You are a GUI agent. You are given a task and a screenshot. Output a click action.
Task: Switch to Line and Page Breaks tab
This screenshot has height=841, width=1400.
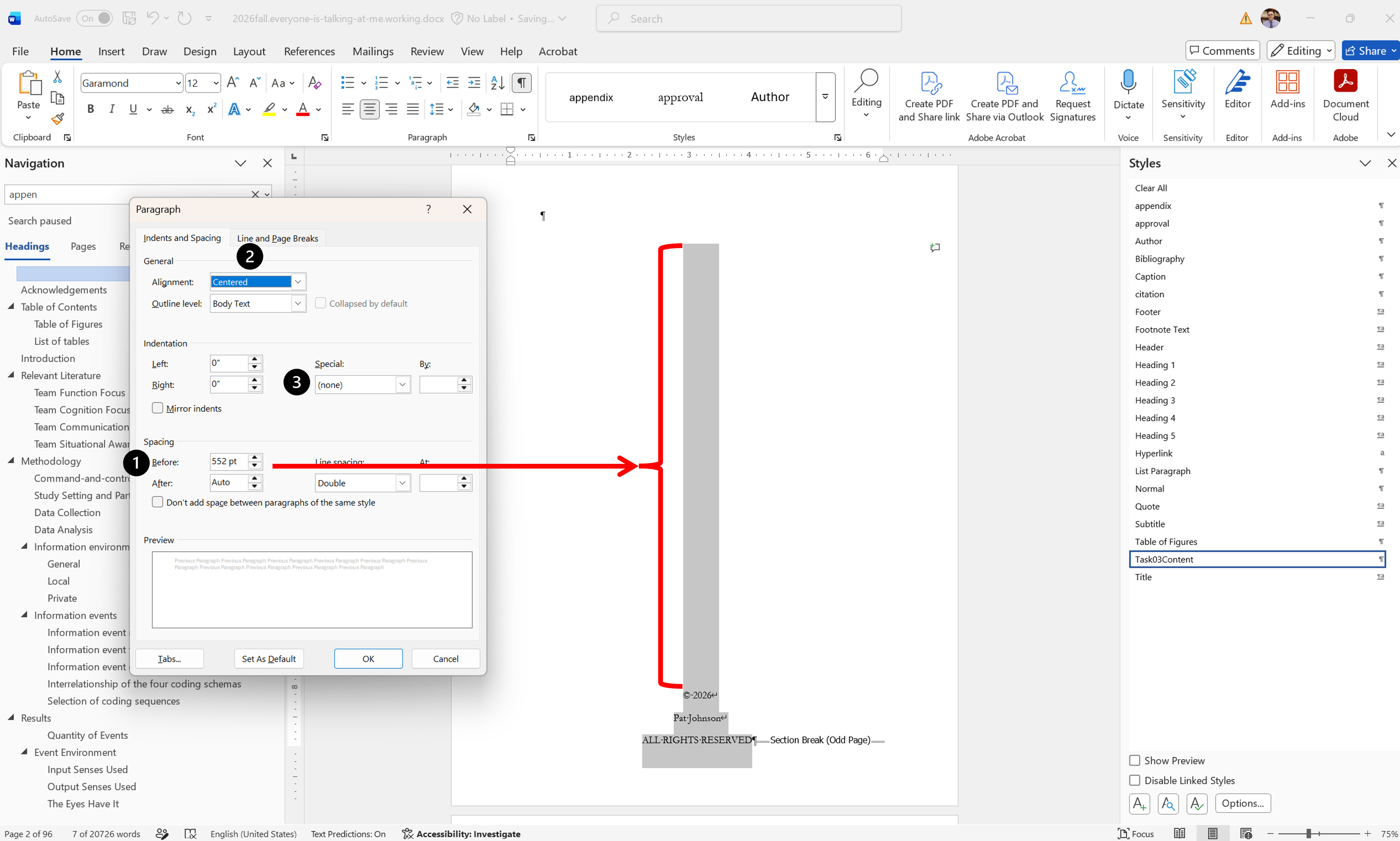click(x=278, y=238)
